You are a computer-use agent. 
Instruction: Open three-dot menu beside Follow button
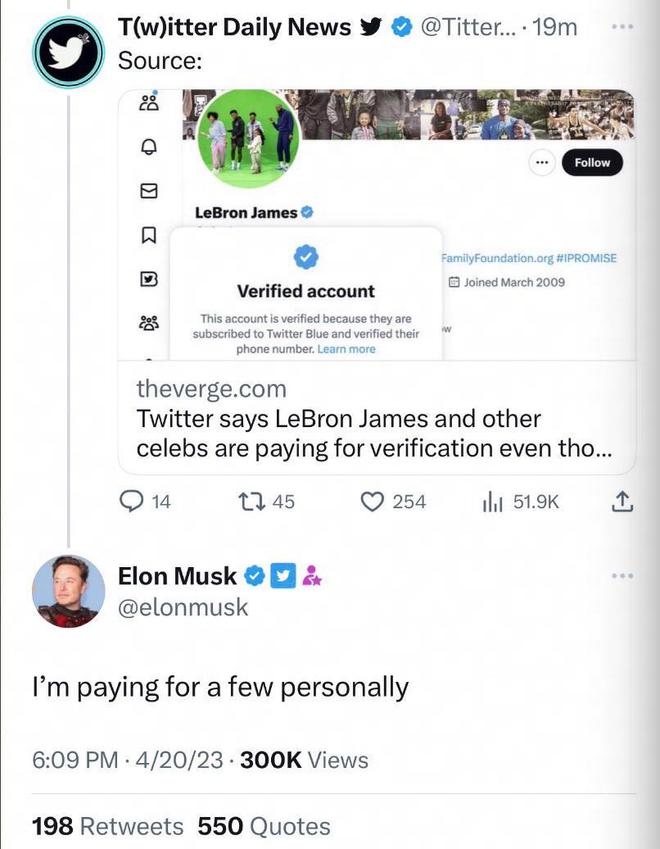pos(541,163)
